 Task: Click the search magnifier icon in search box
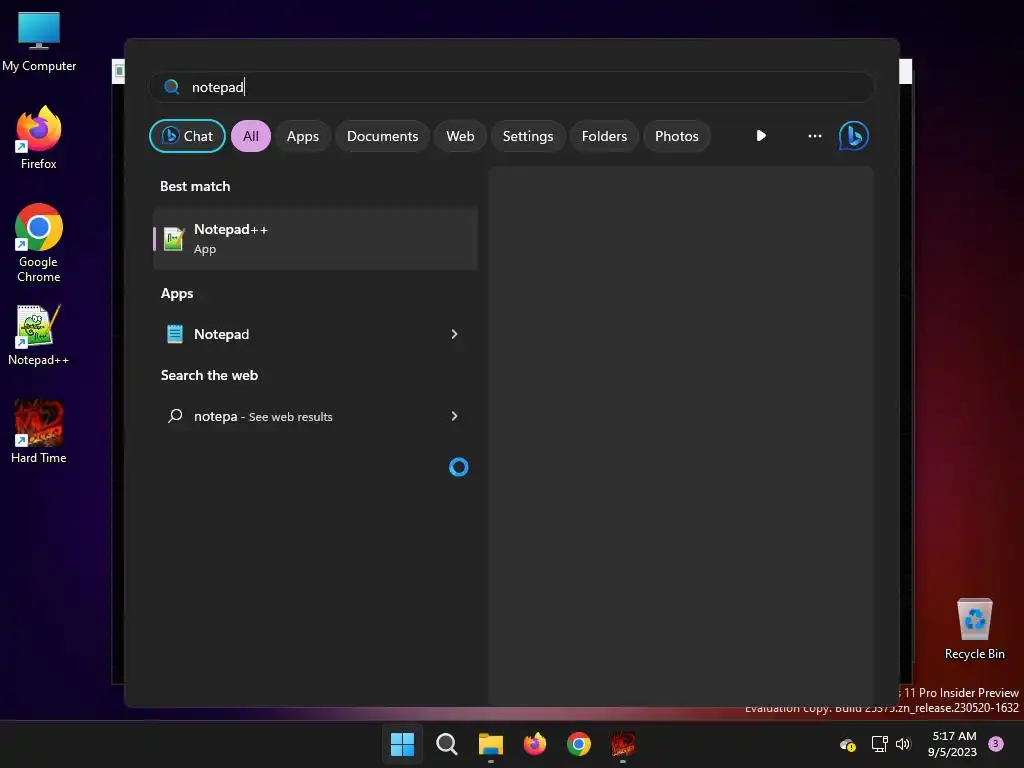click(172, 87)
